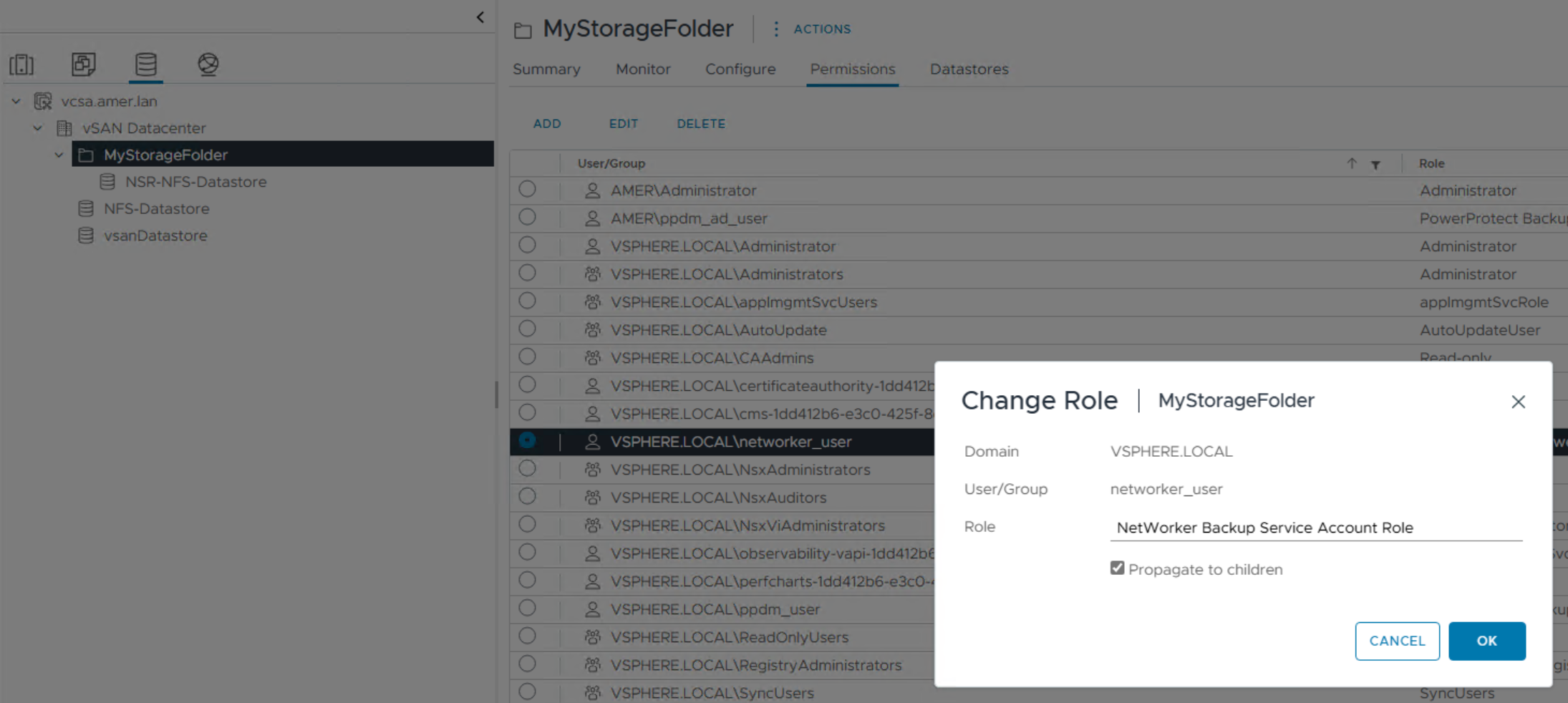Image resolution: width=1568 pixels, height=703 pixels.
Task: Collapse the left navigation pane with the chevron
Action: pyautogui.click(x=480, y=16)
